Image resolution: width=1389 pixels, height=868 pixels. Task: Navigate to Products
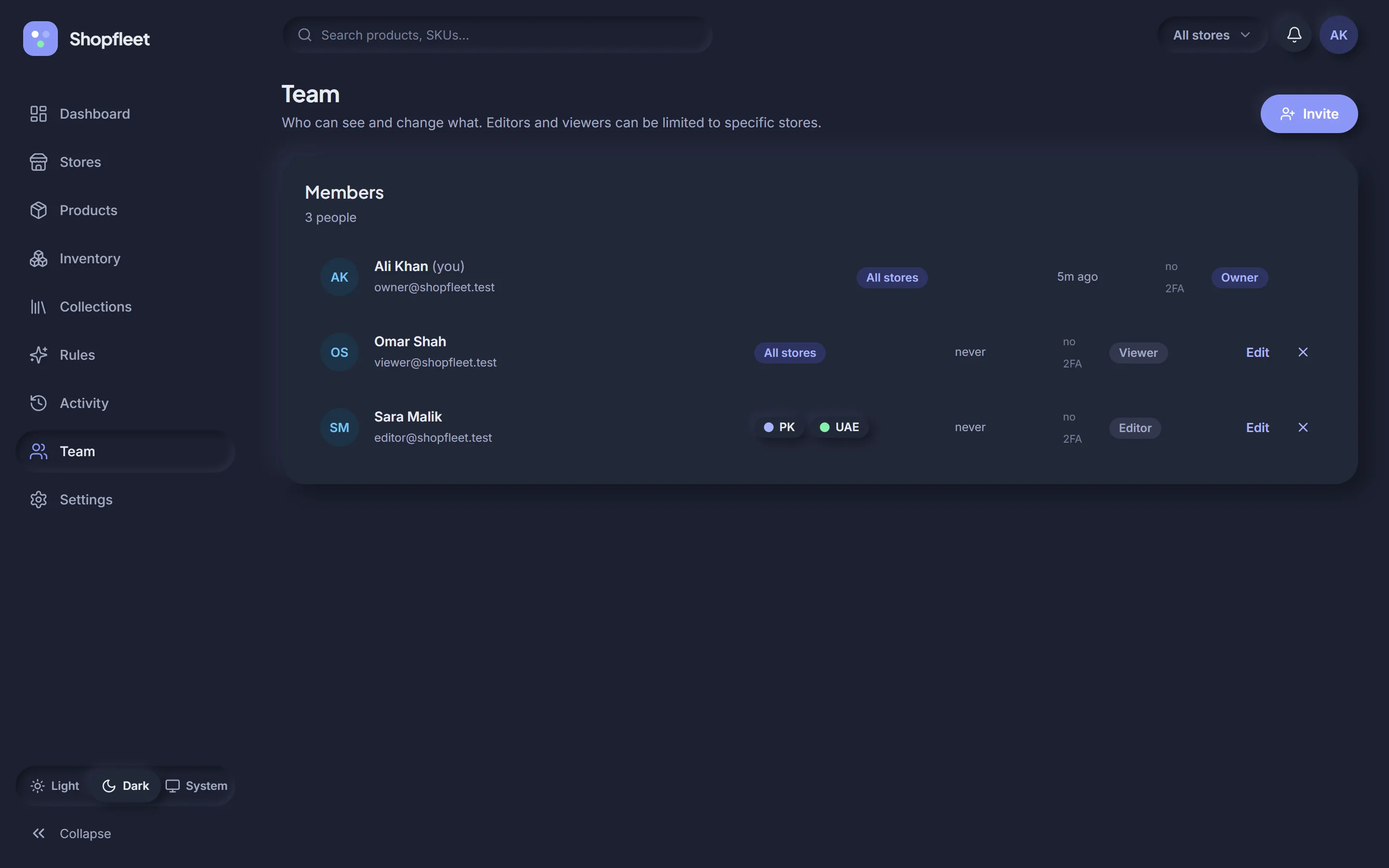click(x=125, y=210)
